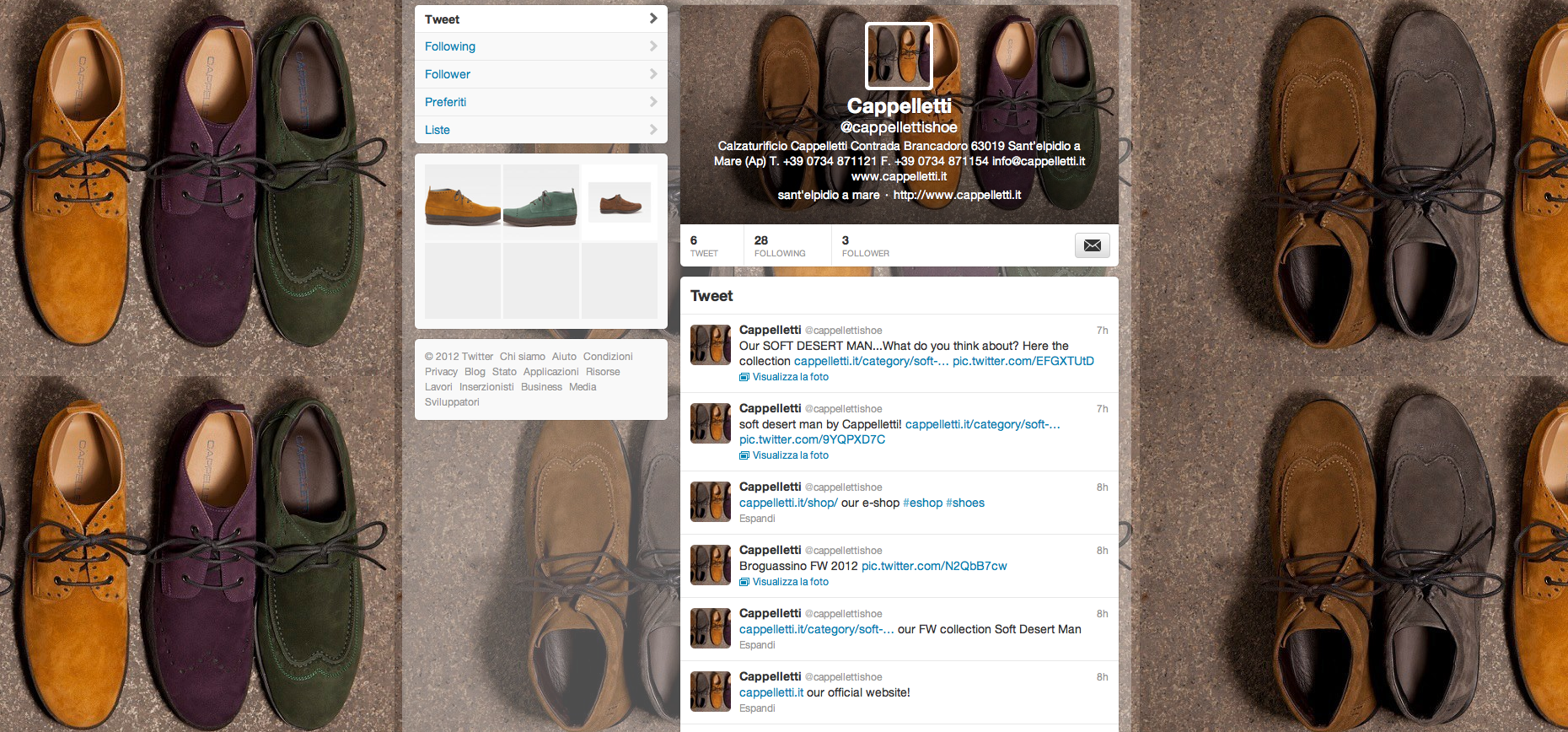The image size is (1568, 732).
Task: Click the Cappelletti profile avatar in header
Action: [899, 56]
